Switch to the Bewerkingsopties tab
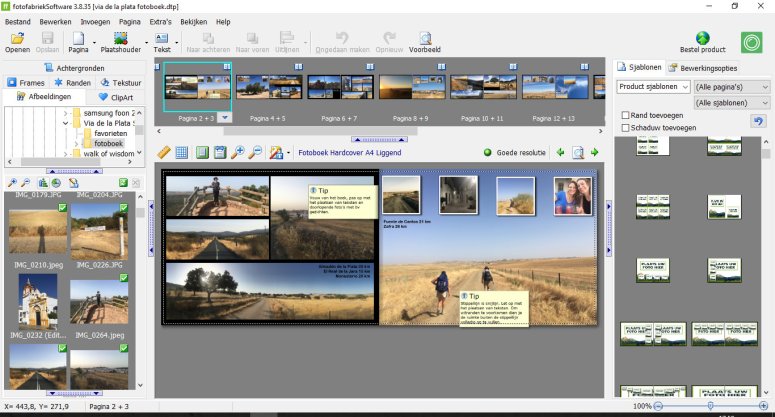775x417 pixels. coord(702,68)
